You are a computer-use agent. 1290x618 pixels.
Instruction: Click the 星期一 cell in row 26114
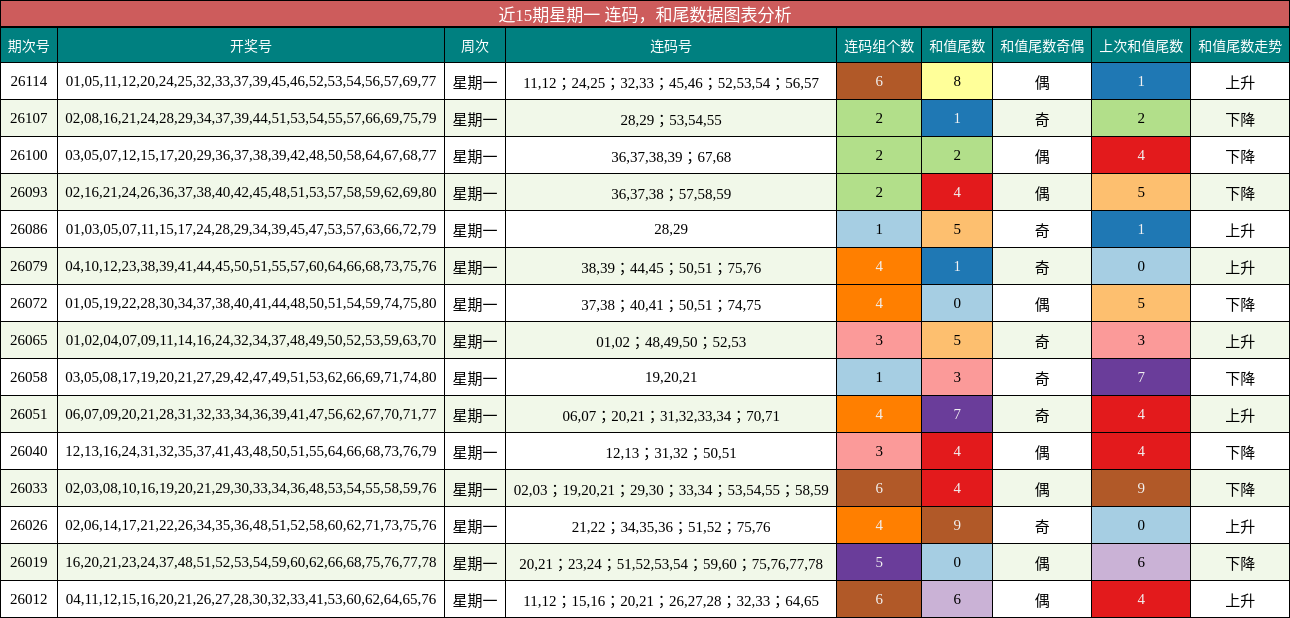pos(475,82)
